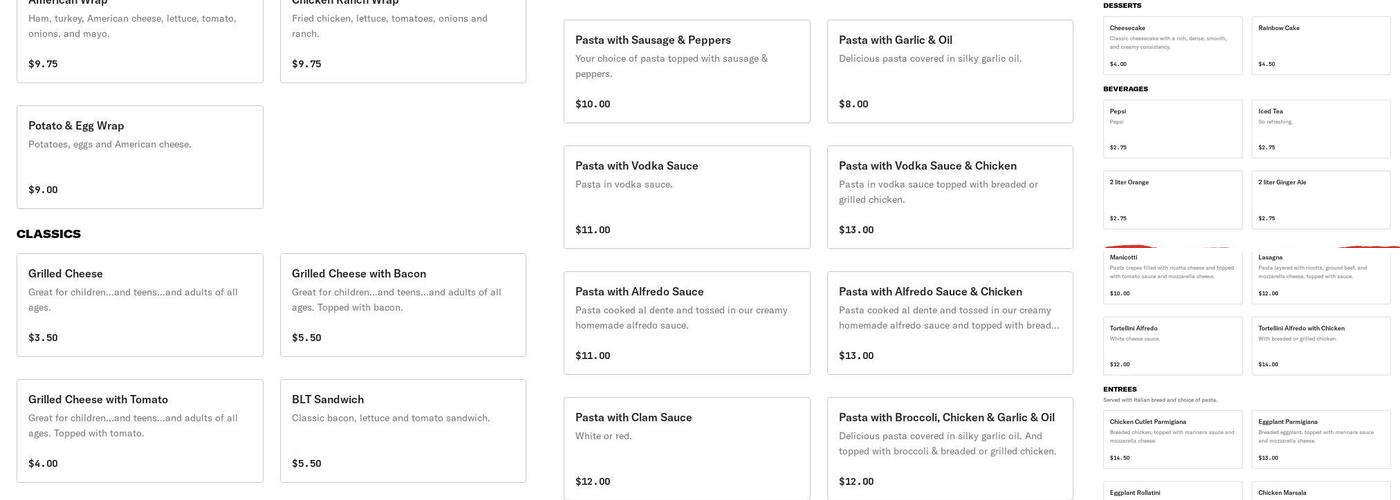Screen dimensions: 1400x500
Task: Open Pasta with Sausage & Peppers
Action: (687, 71)
